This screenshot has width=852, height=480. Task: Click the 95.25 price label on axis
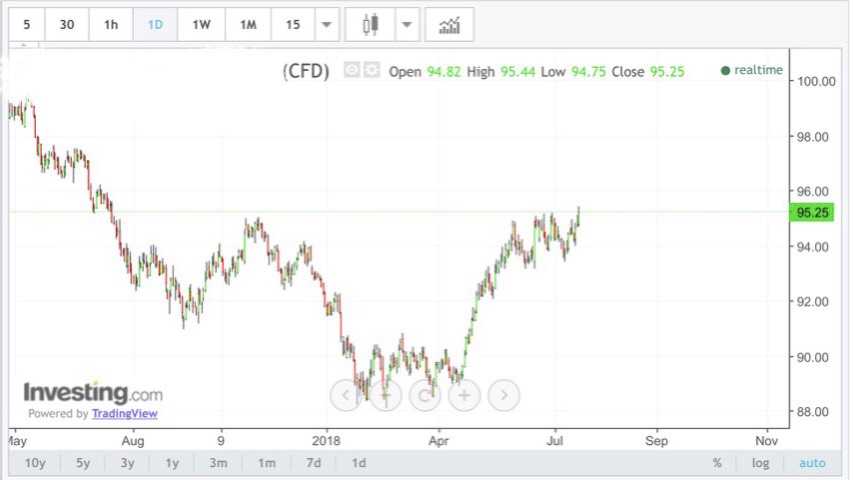[810, 213]
